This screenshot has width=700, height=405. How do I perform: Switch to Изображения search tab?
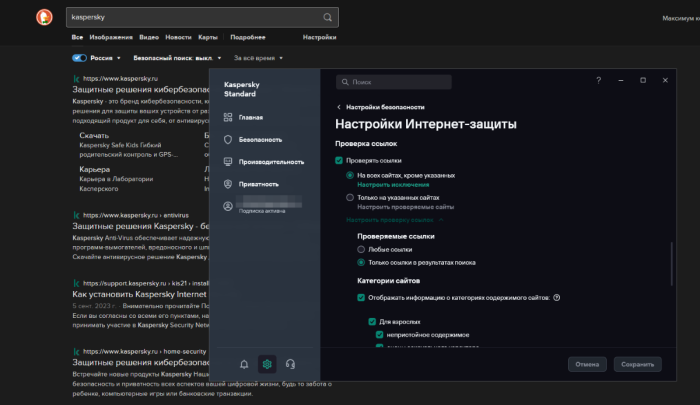coord(111,38)
